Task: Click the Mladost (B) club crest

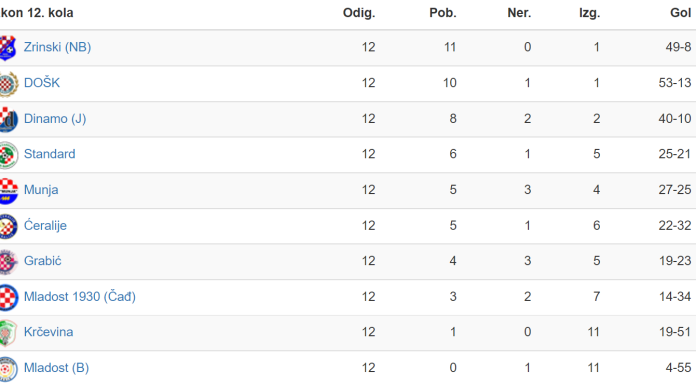Action: 8,368
